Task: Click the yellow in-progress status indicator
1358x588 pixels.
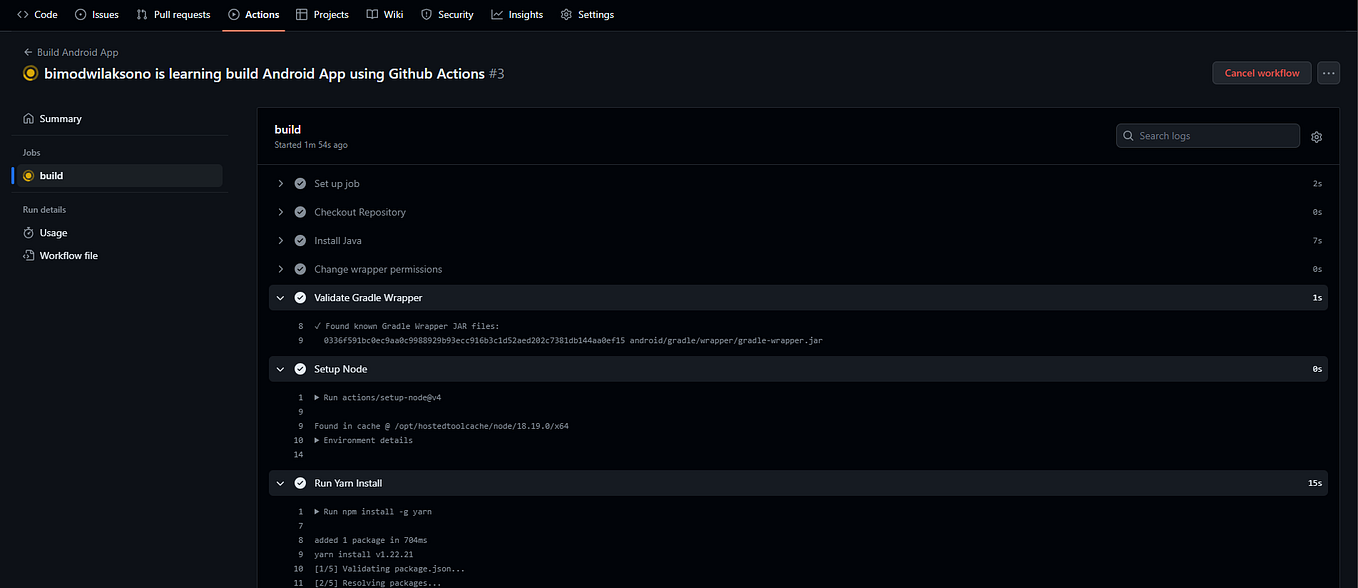Action: click(x=28, y=73)
